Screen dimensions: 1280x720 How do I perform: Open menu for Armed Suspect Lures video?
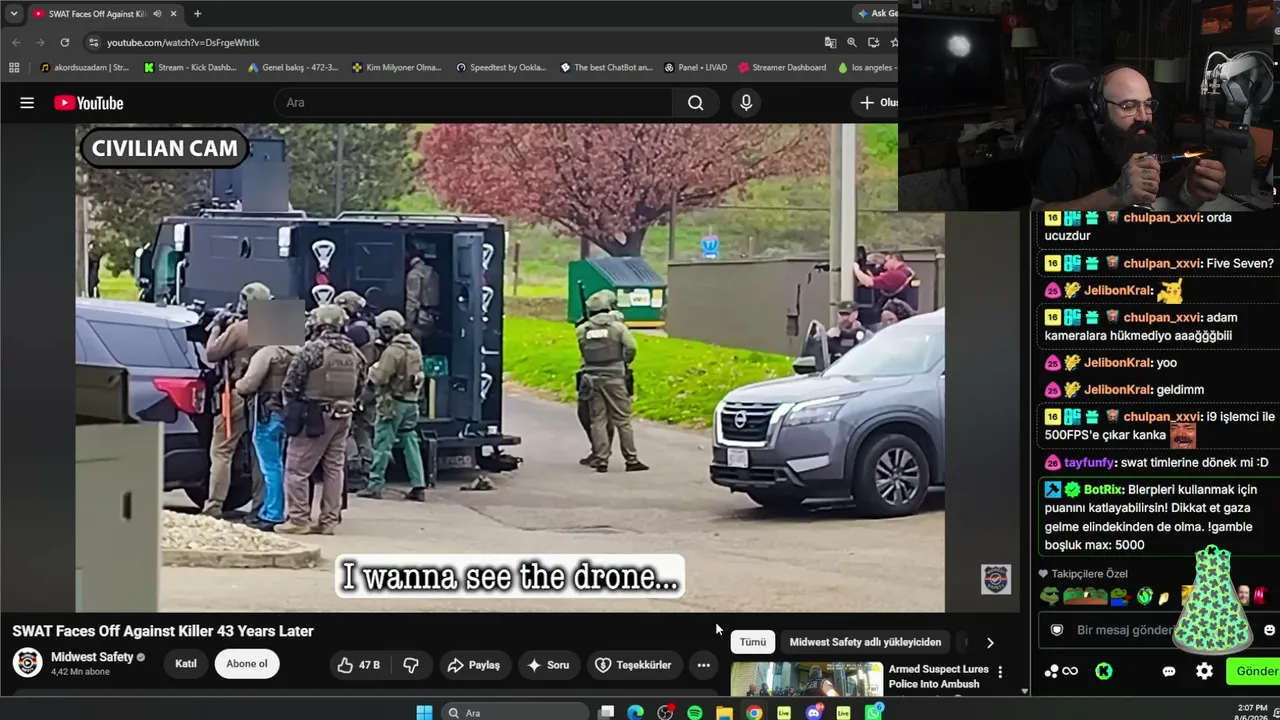[x=1000, y=672]
